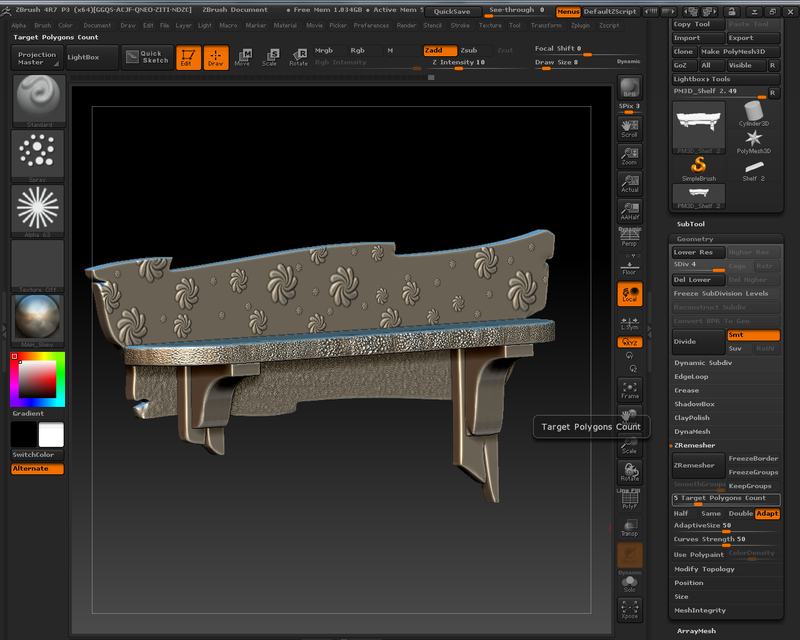Start Quick Sketch mode
800x640 pixels.
[147, 57]
